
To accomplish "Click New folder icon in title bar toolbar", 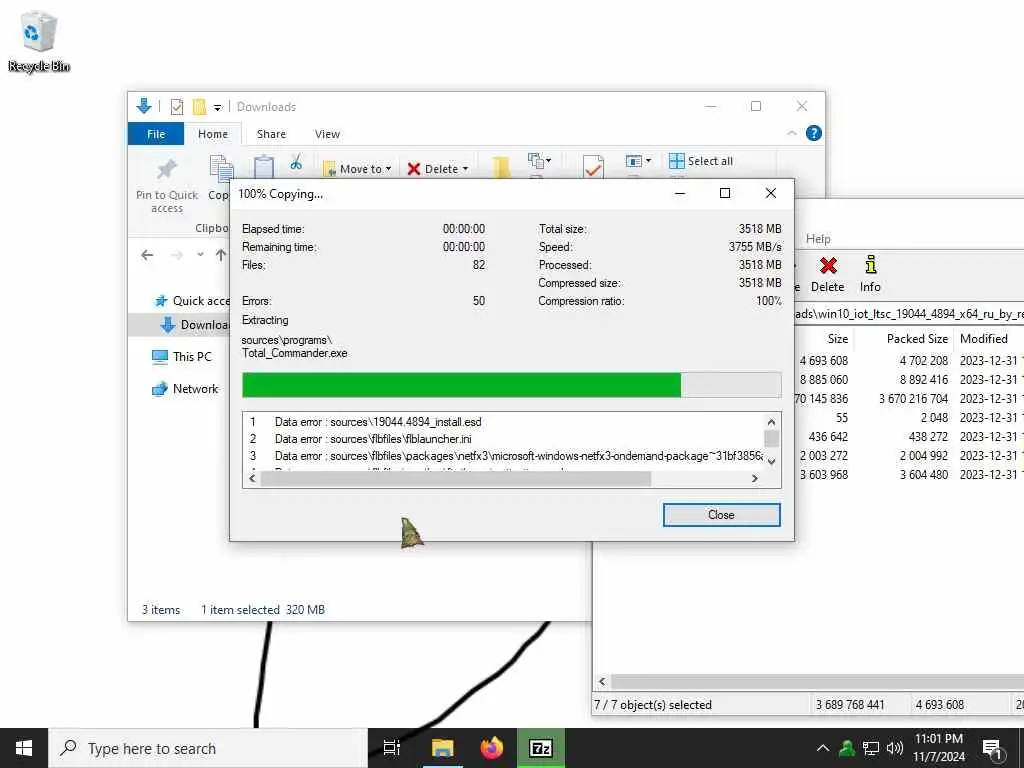I will [x=199, y=106].
